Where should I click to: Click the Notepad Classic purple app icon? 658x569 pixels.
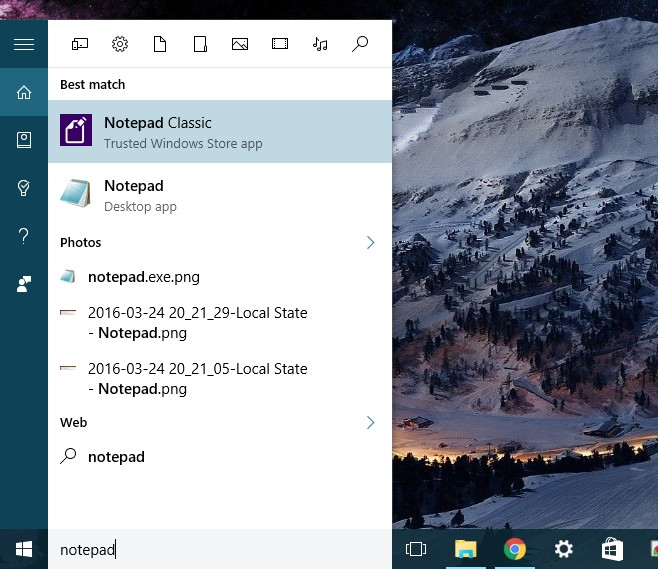[76, 130]
